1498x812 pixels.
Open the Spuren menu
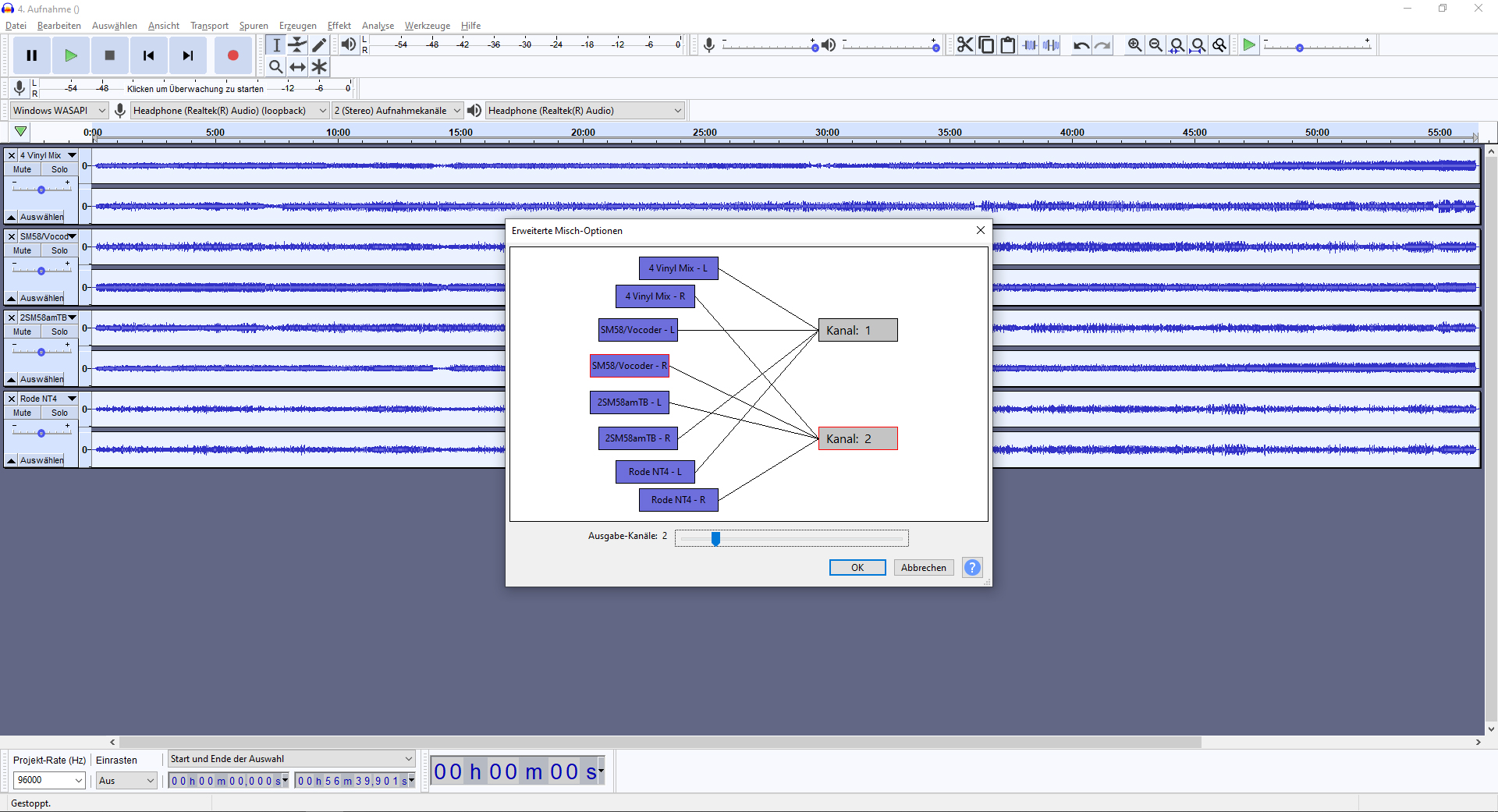pyautogui.click(x=254, y=26)
